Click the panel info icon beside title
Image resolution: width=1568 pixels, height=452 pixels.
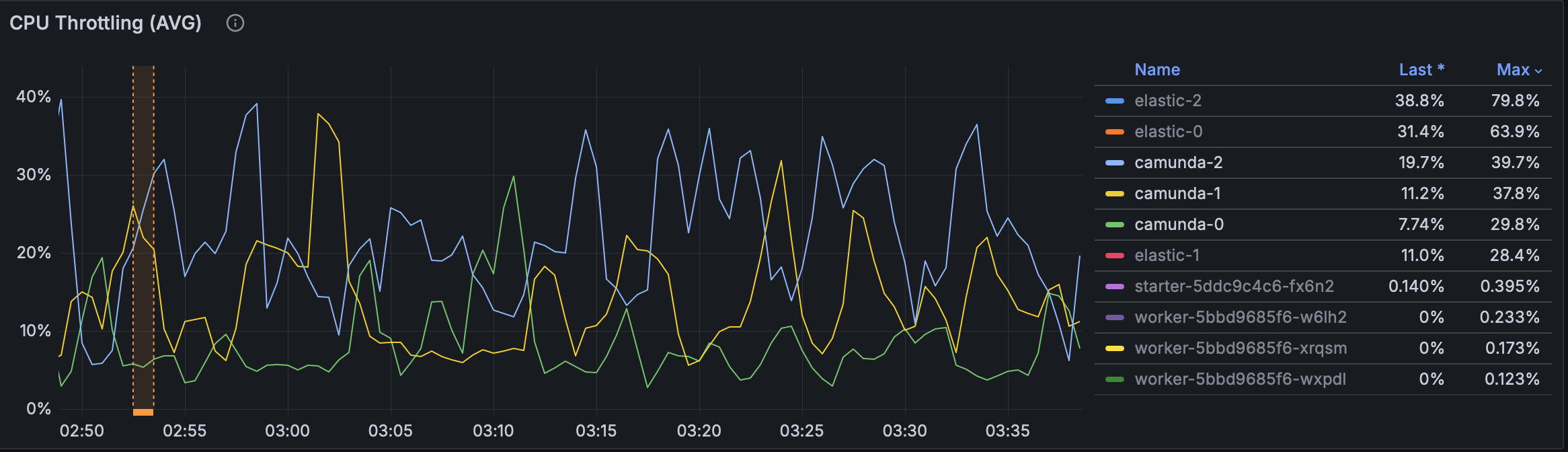[235, 24]
